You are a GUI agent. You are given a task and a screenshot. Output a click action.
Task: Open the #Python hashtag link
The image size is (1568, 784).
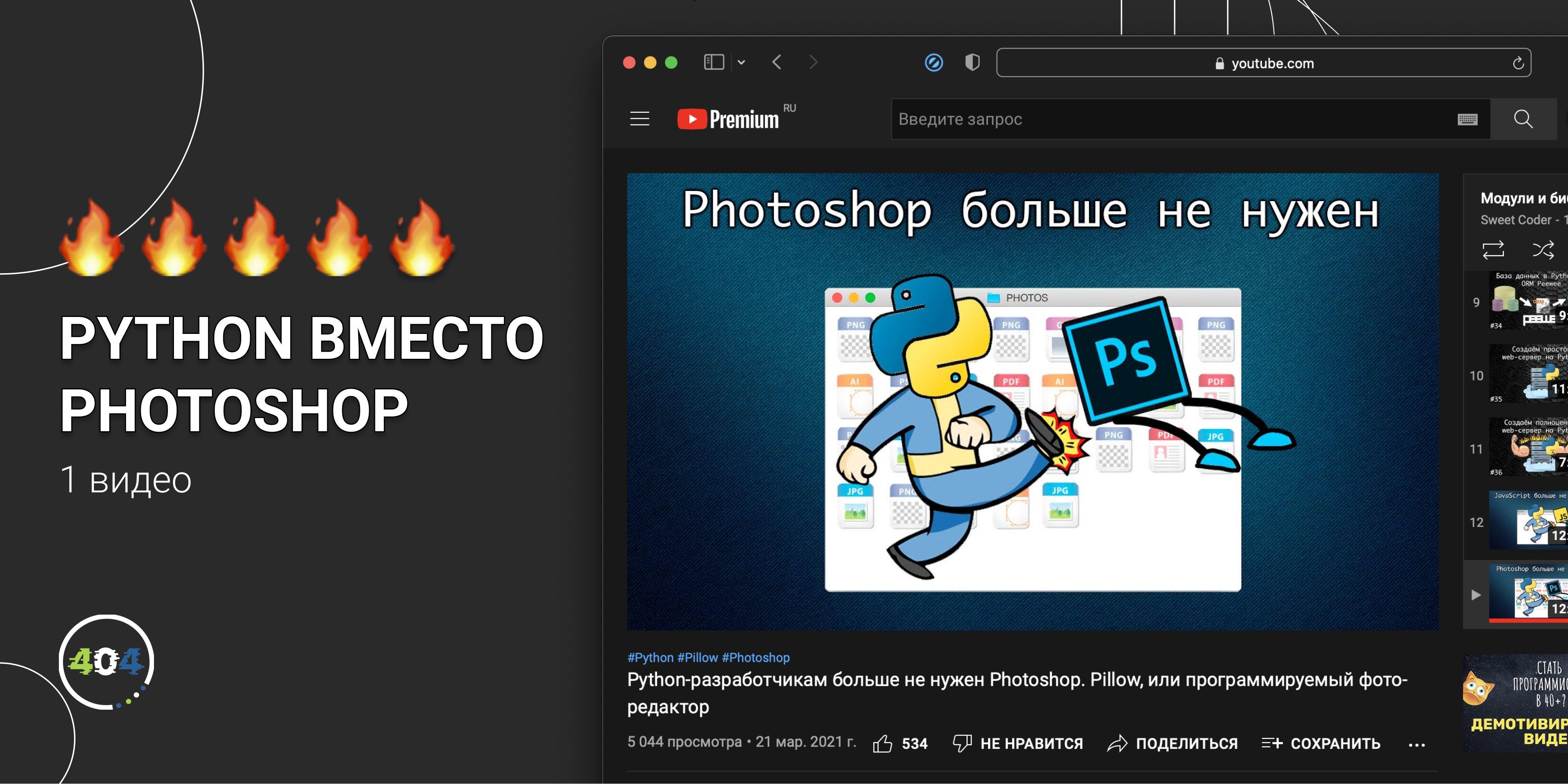pyautogui.click(x=650, y=657)
